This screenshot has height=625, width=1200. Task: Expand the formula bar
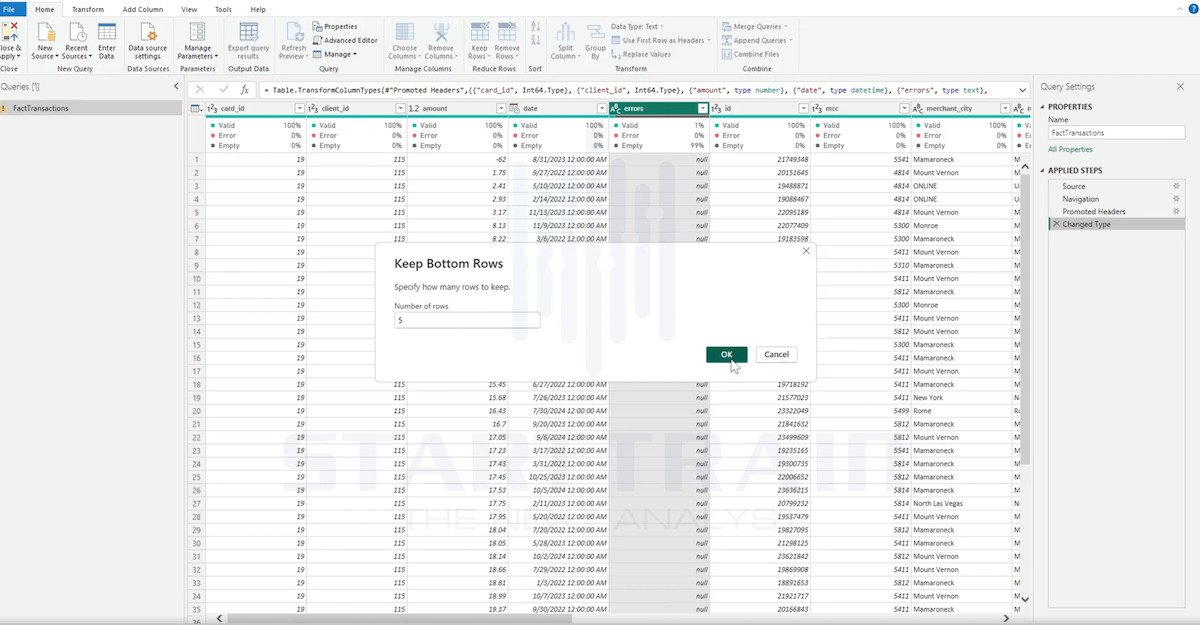point(1021,90)
